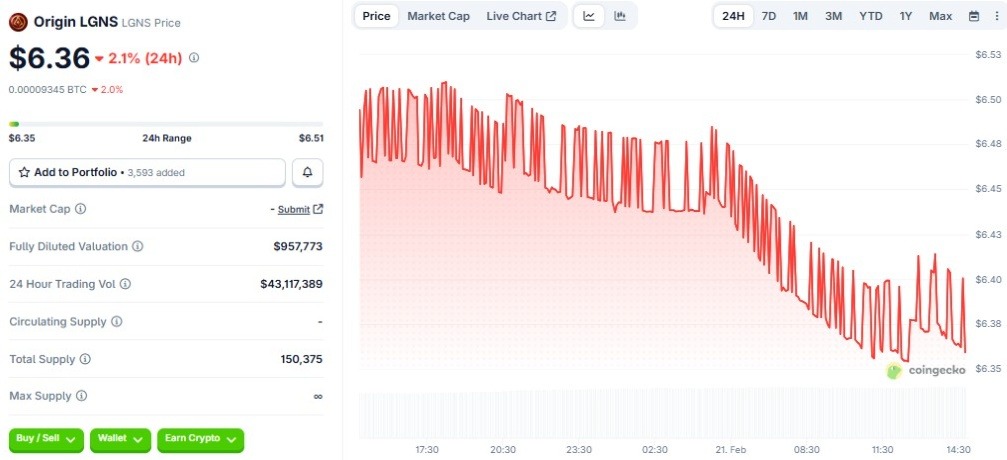Open the 24 Hour Trading Vol info icon
1007x460 pixels.
(126, 283)
